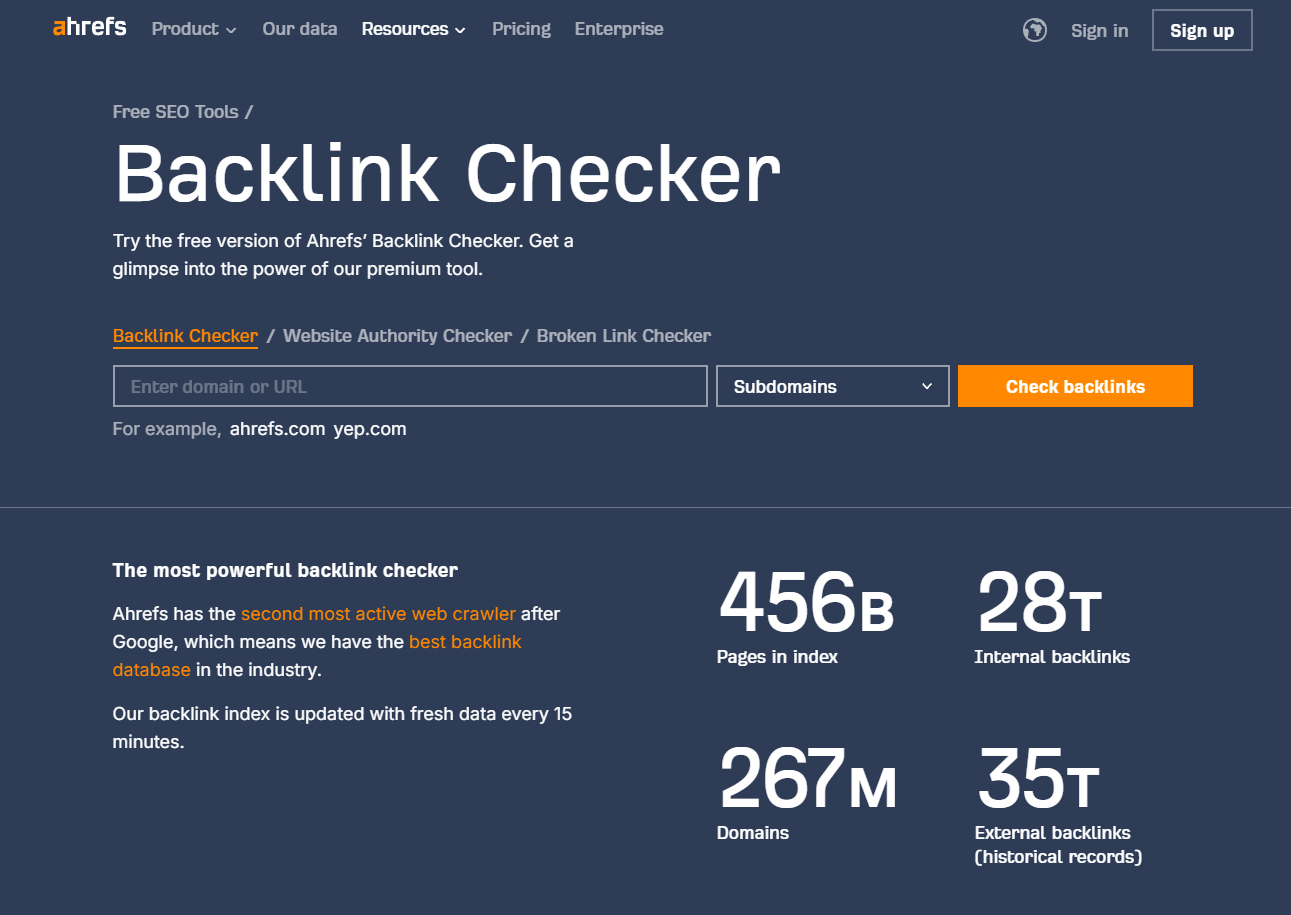The height and width of the screenshot is (915, 1291).
Task: Open the best backlink database link
Action: pyautogui.click(x=317, y=655)
